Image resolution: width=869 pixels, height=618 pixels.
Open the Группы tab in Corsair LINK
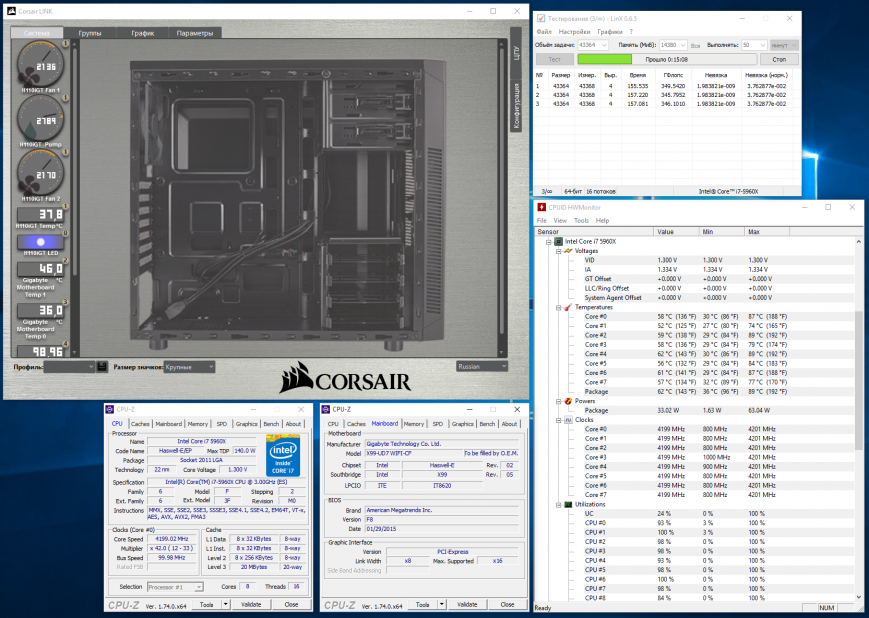[90, 33]
